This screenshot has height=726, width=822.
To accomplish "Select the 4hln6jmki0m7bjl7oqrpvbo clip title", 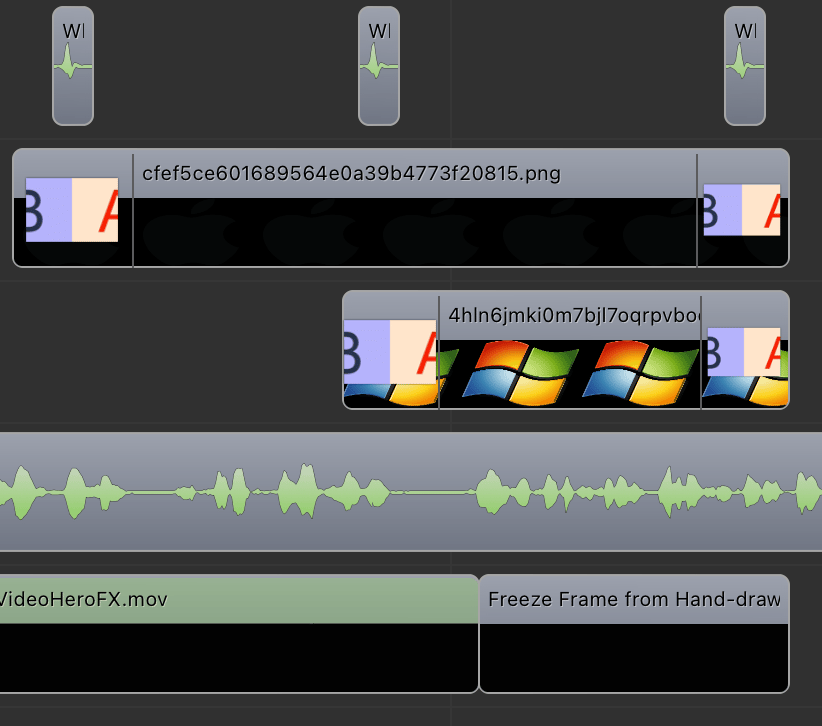I will tap(574, 316).
